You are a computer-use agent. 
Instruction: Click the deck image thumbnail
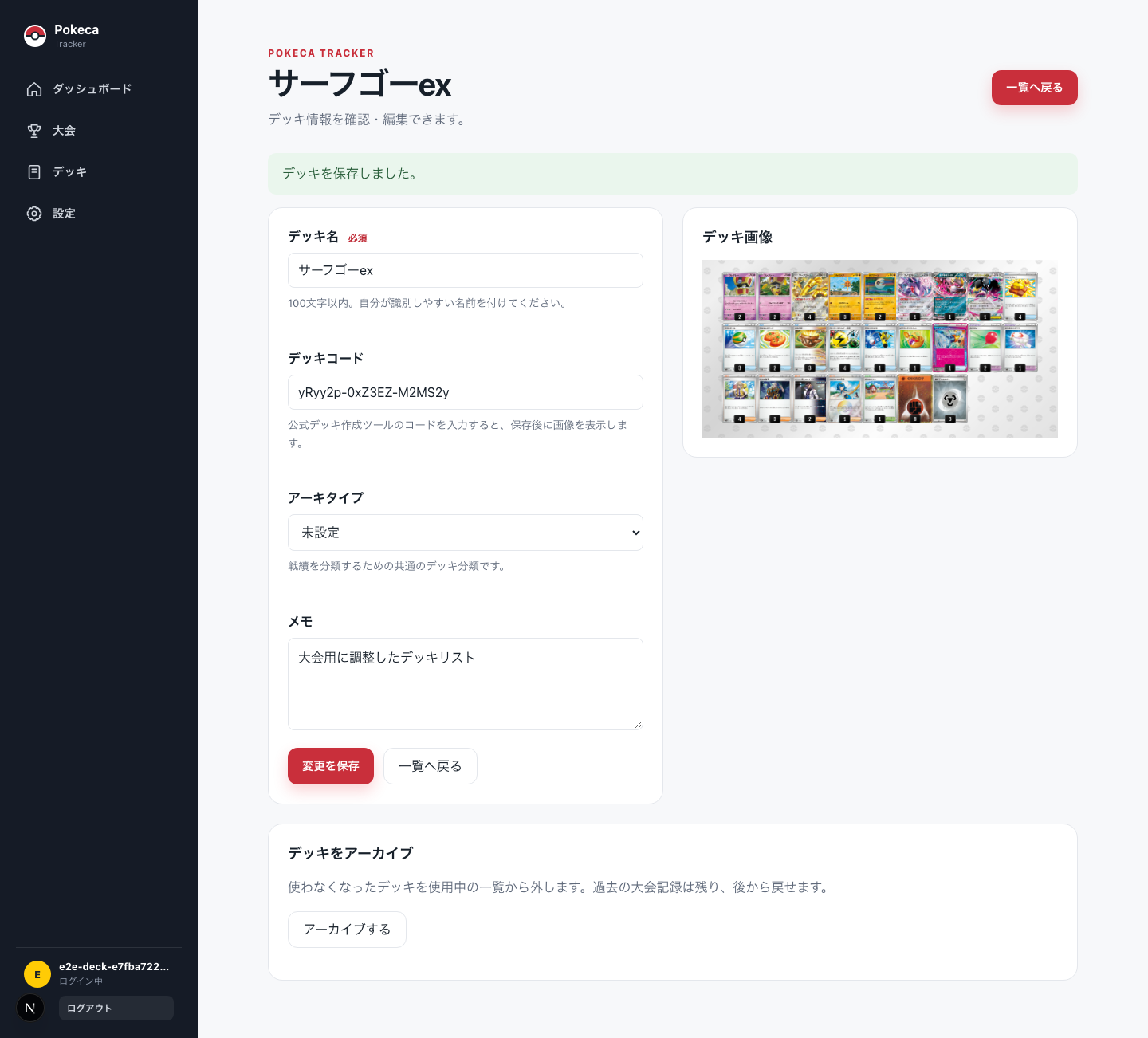(x=880, y=348)
